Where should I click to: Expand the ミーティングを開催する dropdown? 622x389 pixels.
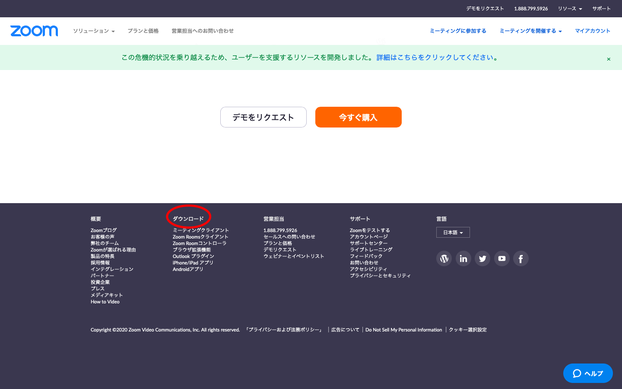530,31
